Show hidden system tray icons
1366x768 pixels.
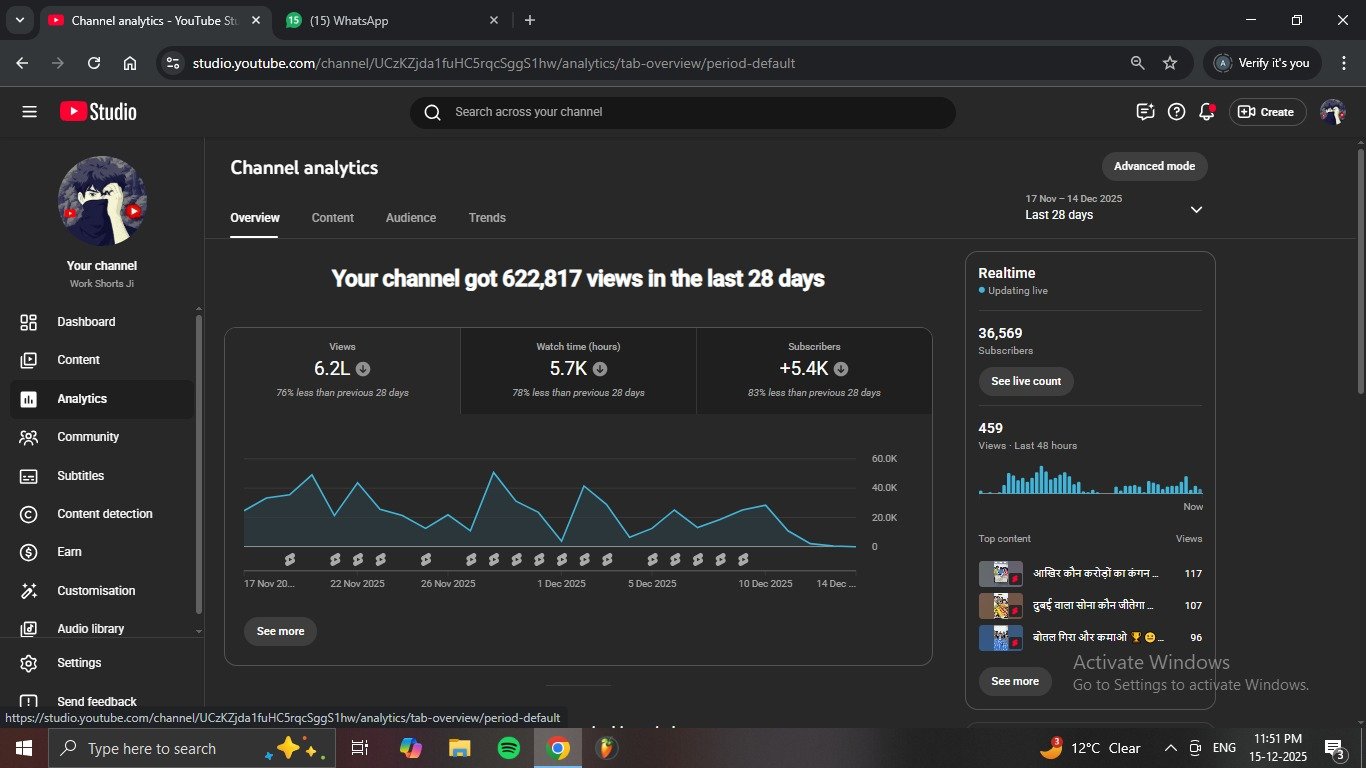click(1170, 748)
